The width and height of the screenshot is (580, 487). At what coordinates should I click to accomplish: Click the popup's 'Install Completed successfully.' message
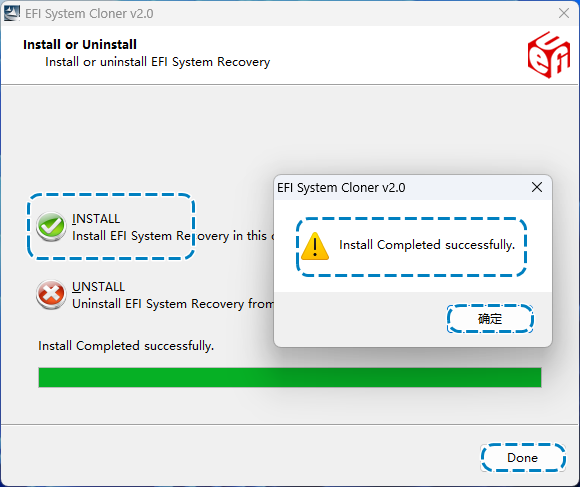[x=427, y=245]
